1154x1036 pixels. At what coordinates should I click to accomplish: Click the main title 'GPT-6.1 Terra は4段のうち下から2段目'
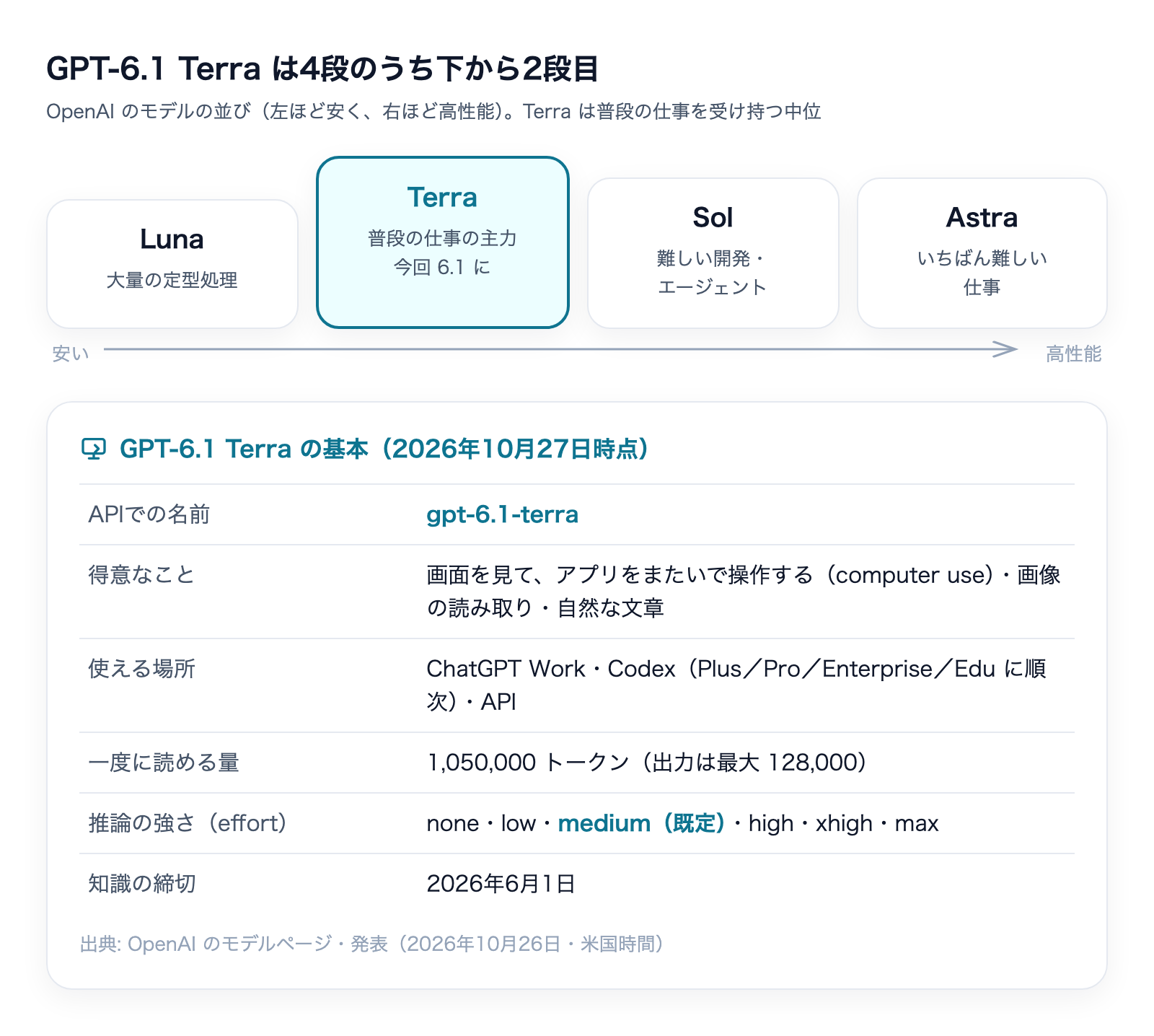pyautogui.click(x=322, y=69)
